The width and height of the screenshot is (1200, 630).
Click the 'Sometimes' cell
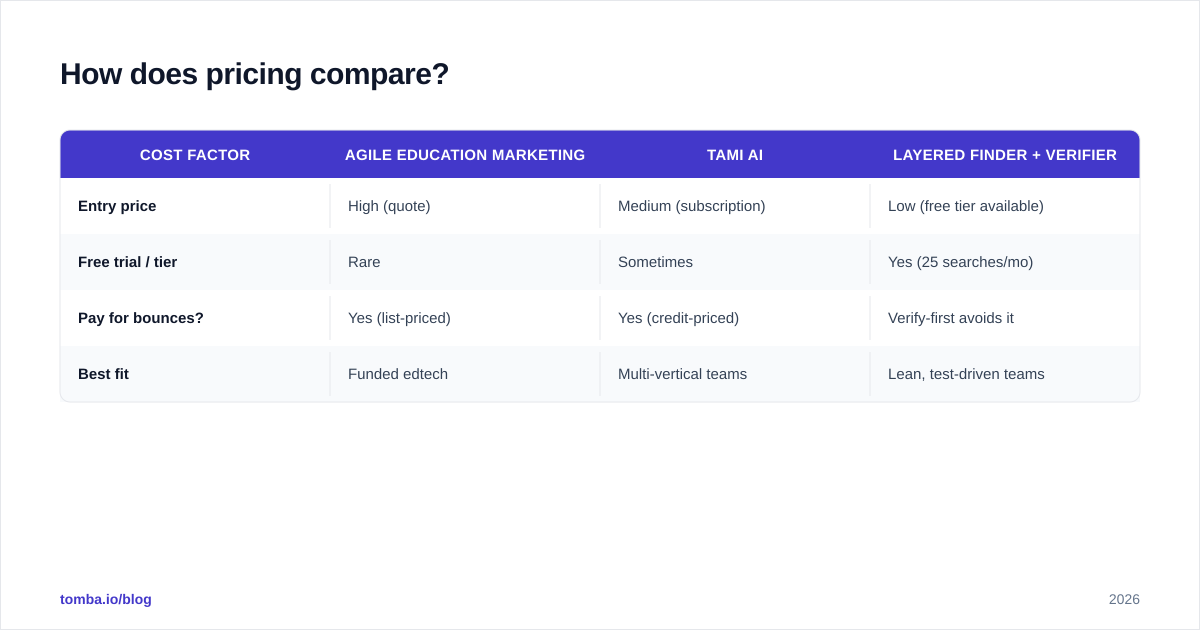click(x=655, y=262)
